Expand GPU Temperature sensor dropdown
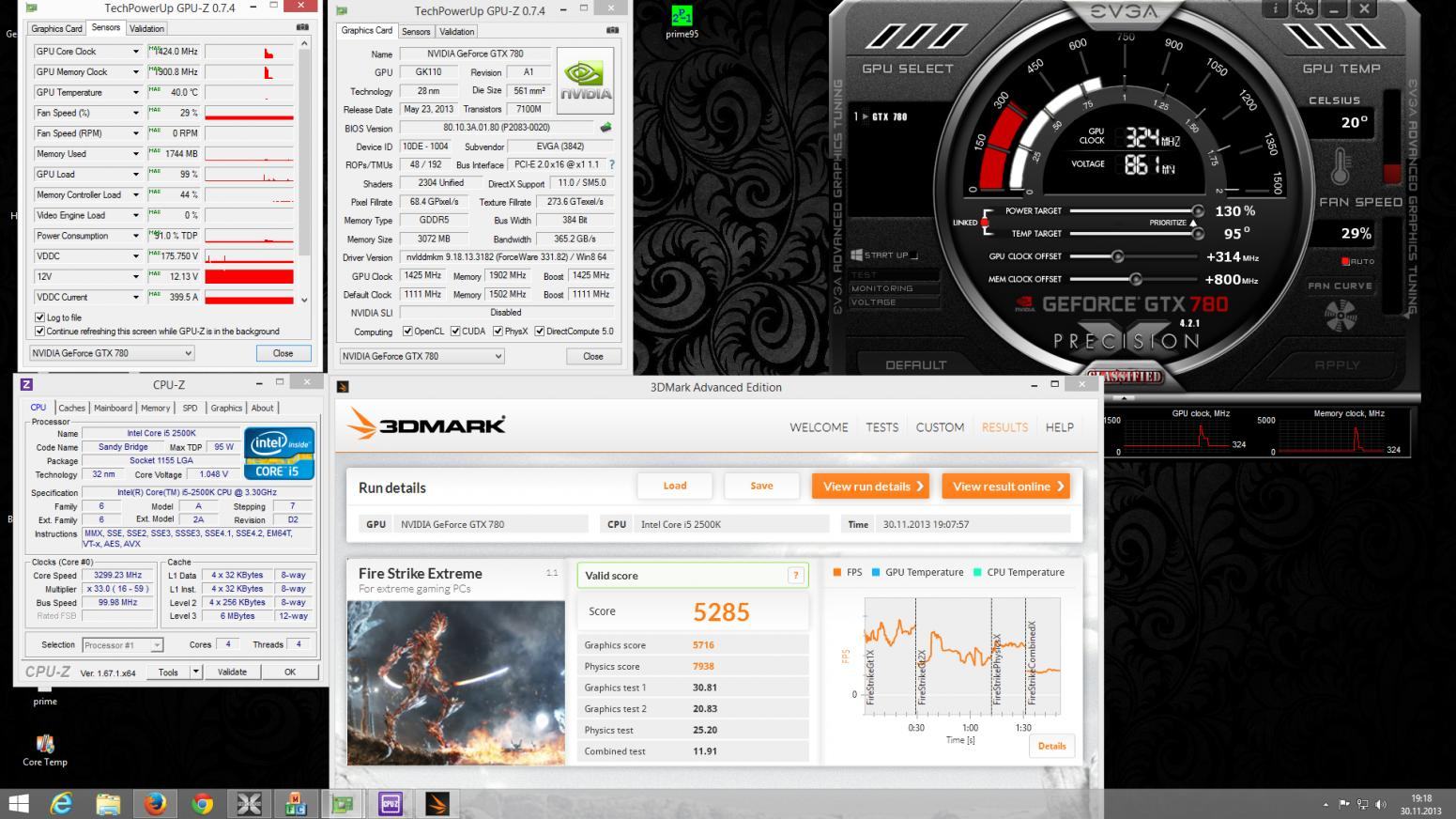Image resolution: width=1456 pixels, height=819 pixels. pos(135,93)
